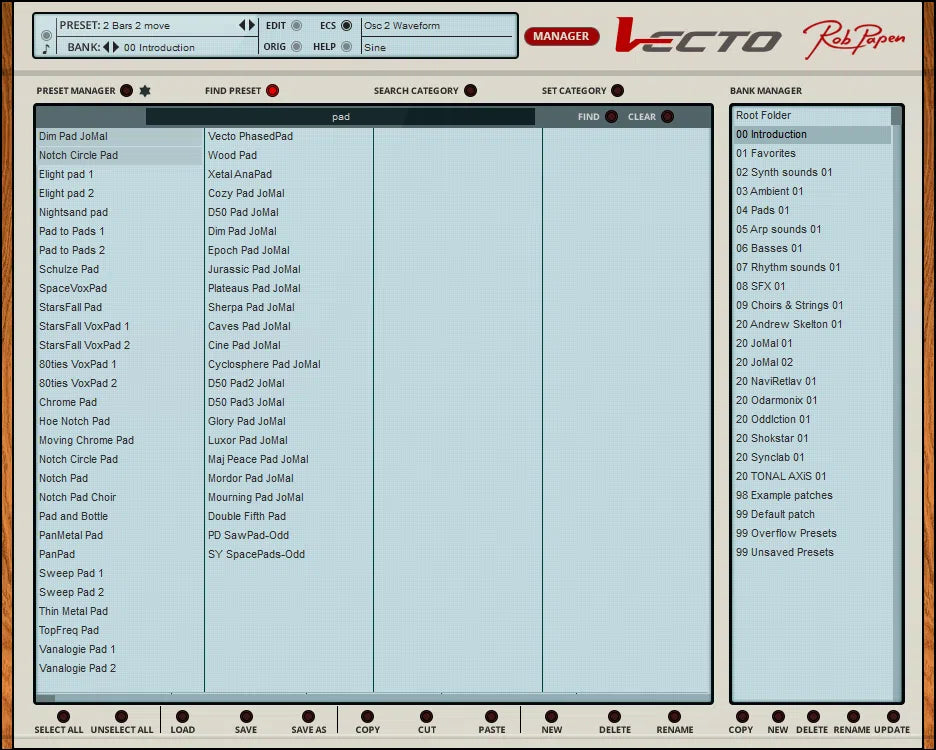Click the search field containing 'pad'
This screenshot has height=750, width=936.
click(341, 116)
